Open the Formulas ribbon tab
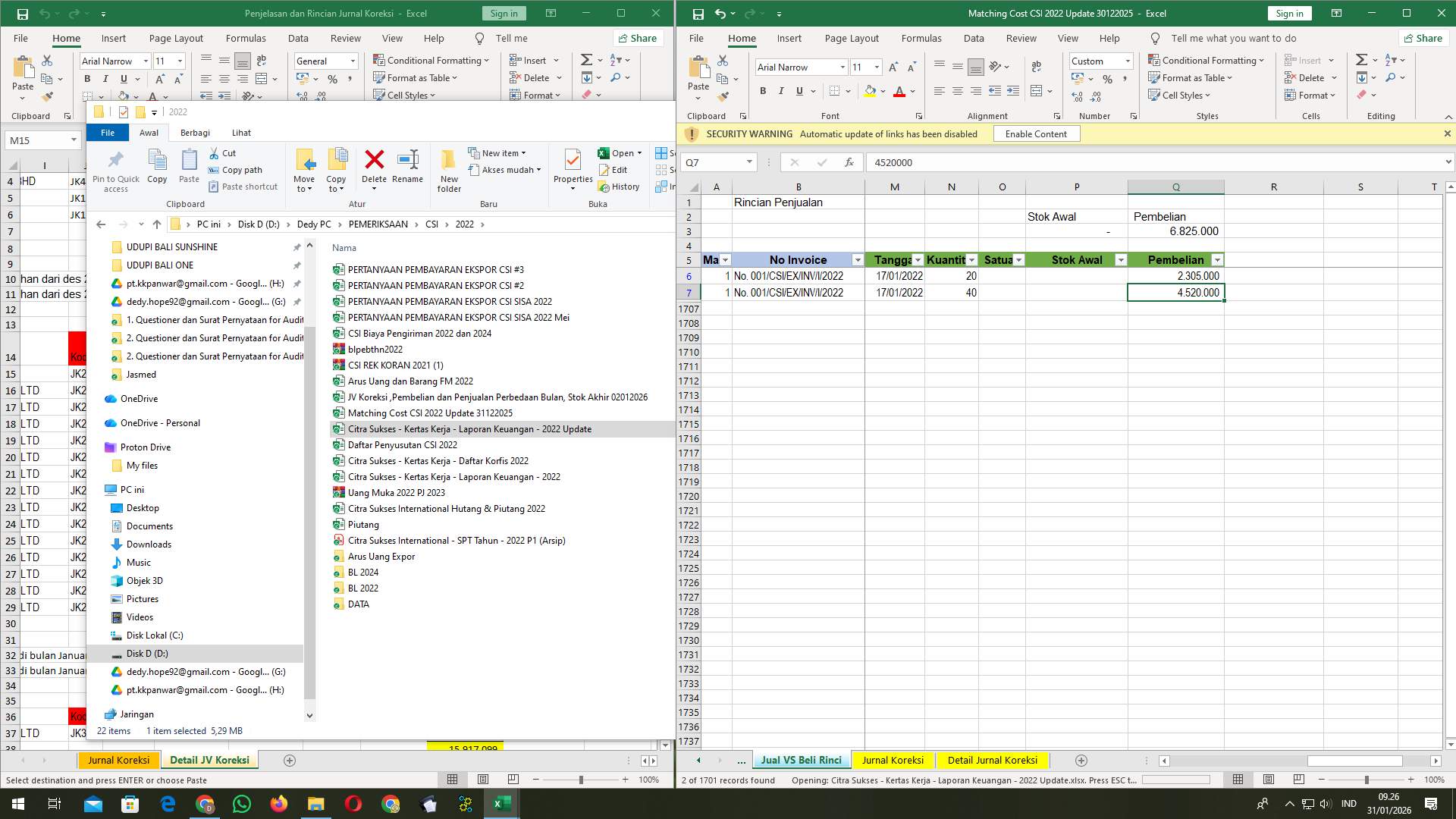 click(921, 38)
